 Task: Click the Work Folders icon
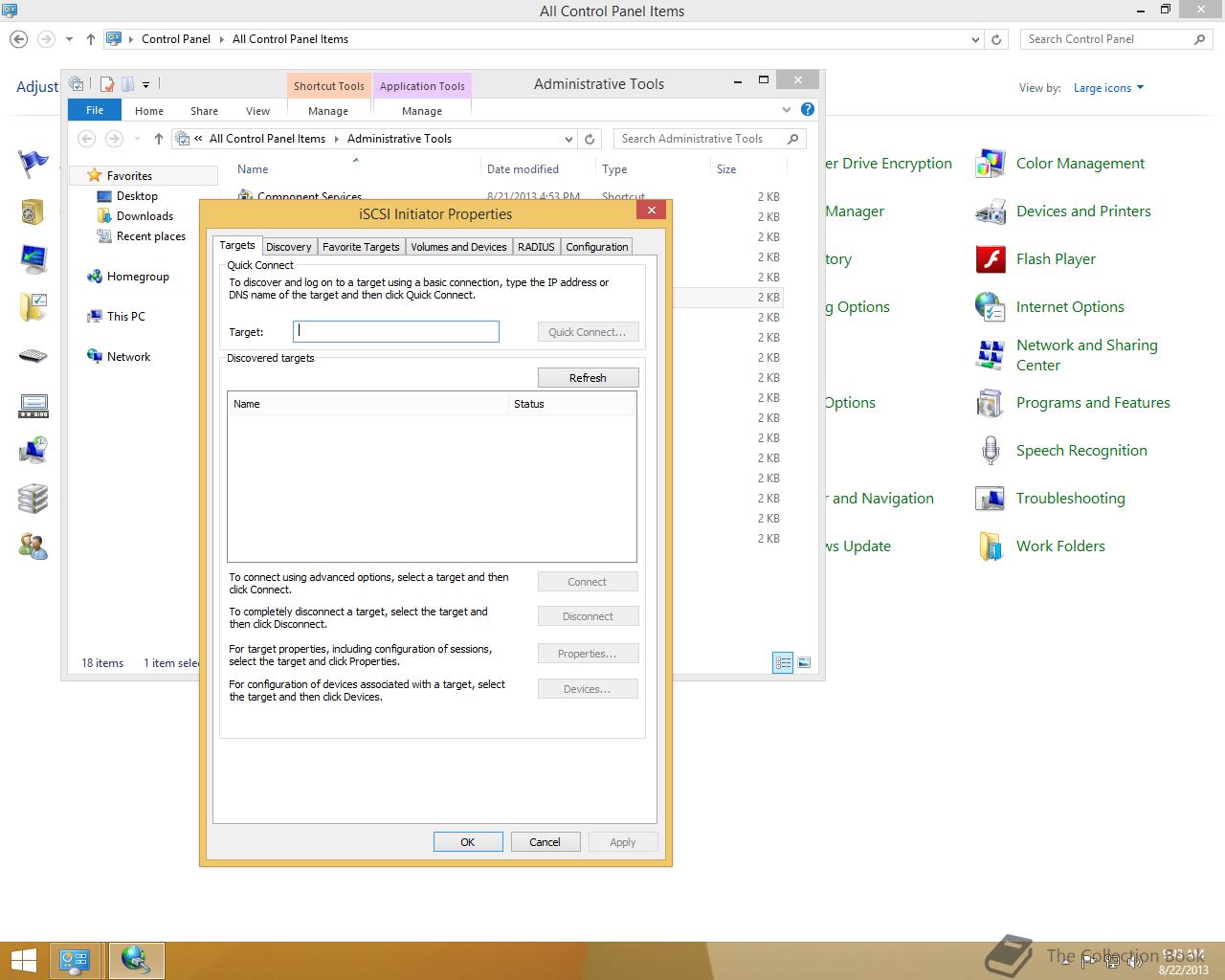coord(990,546)
